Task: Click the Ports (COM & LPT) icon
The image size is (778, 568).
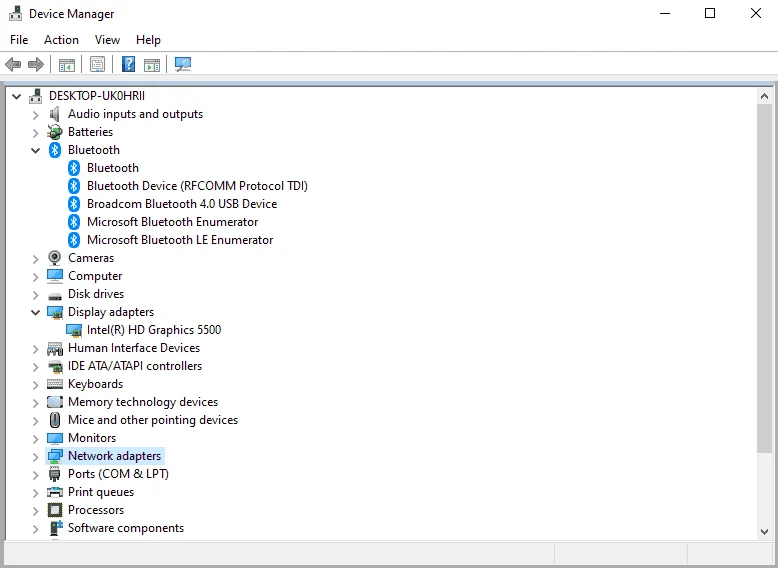Action: [55, 474]
